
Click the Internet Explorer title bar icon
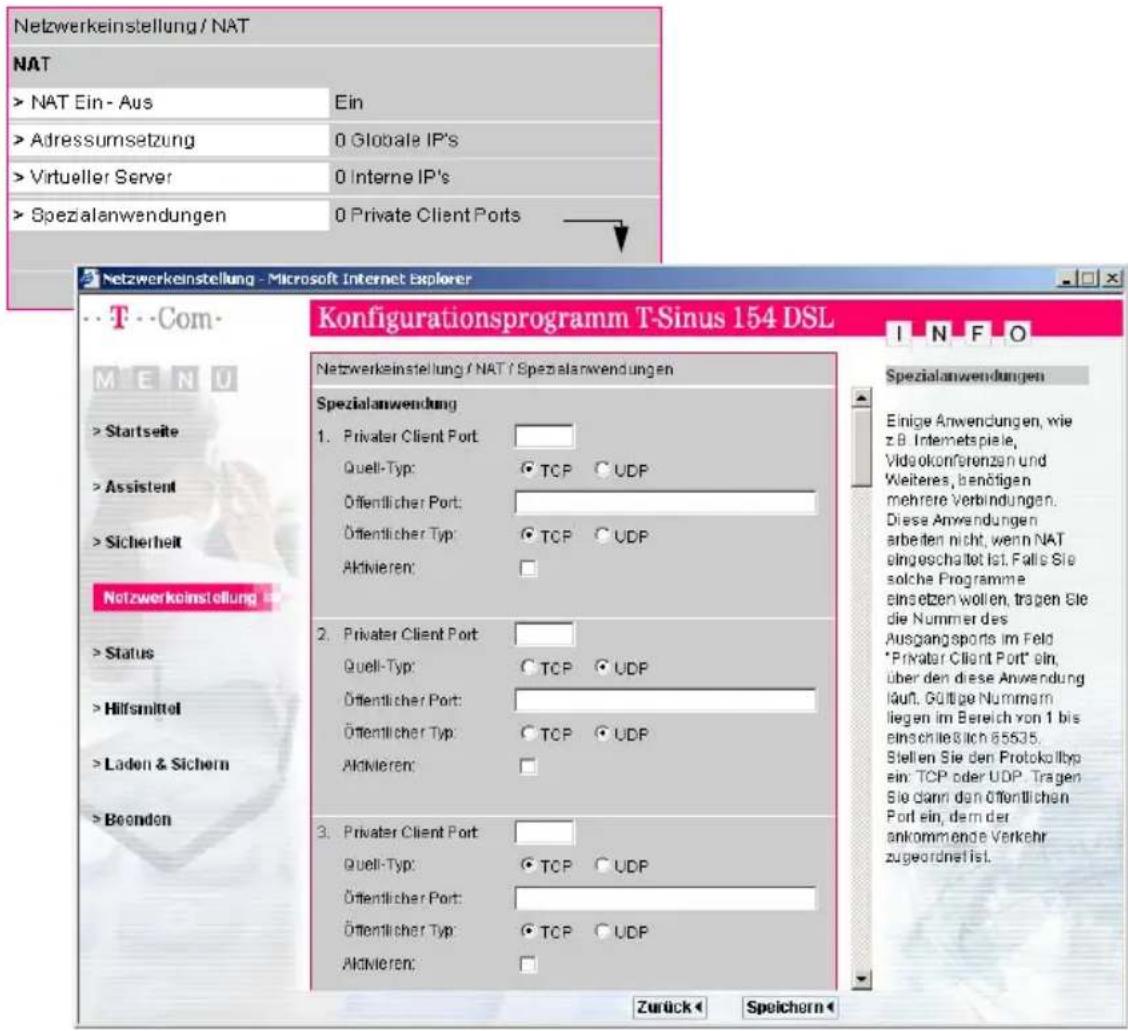(x=89, y=278)
